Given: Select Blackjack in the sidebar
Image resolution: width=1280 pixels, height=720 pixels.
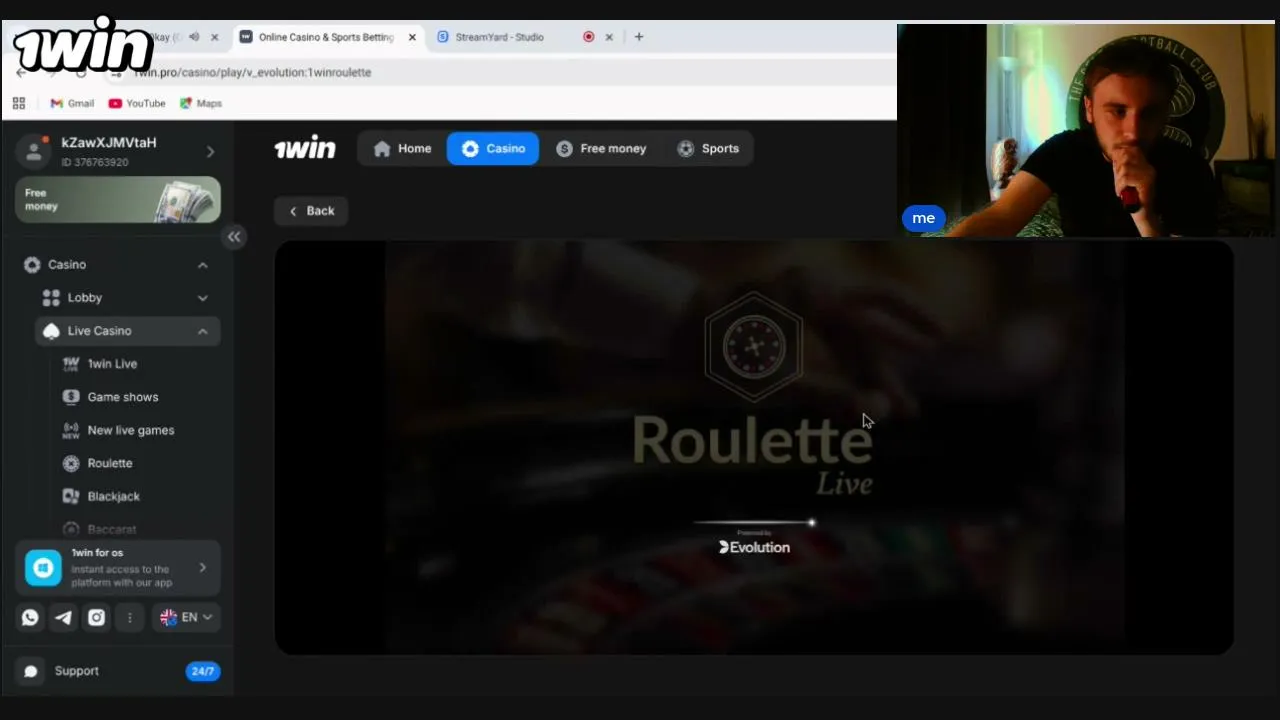Looking at the screenshot, I should tap(113, 496).
